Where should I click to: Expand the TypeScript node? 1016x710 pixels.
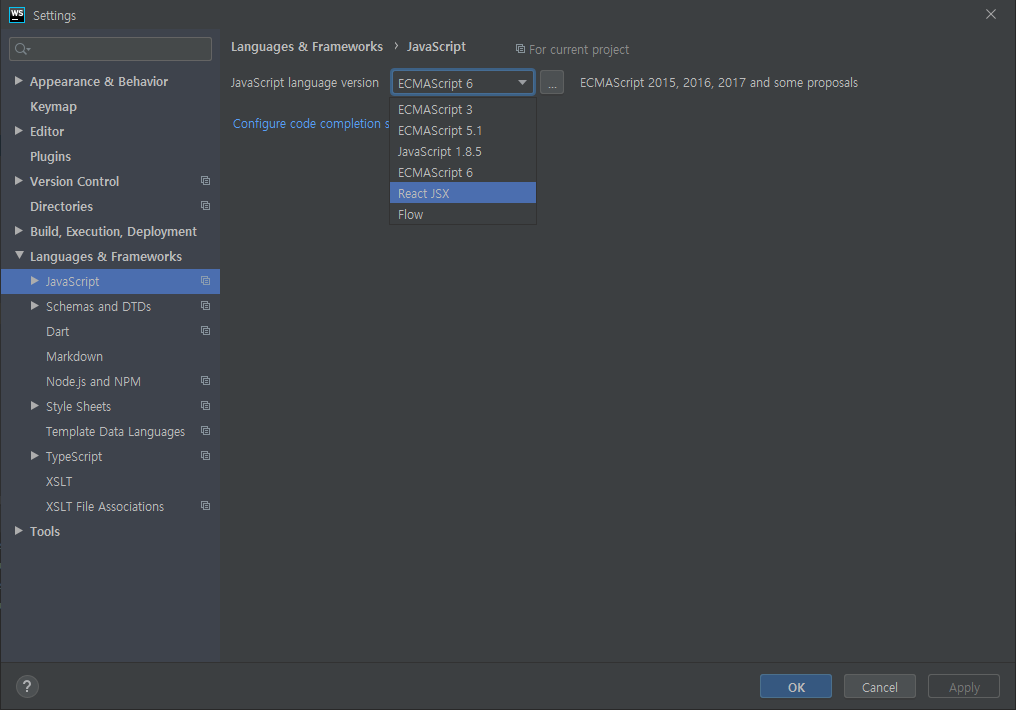(x=35, y=456)
